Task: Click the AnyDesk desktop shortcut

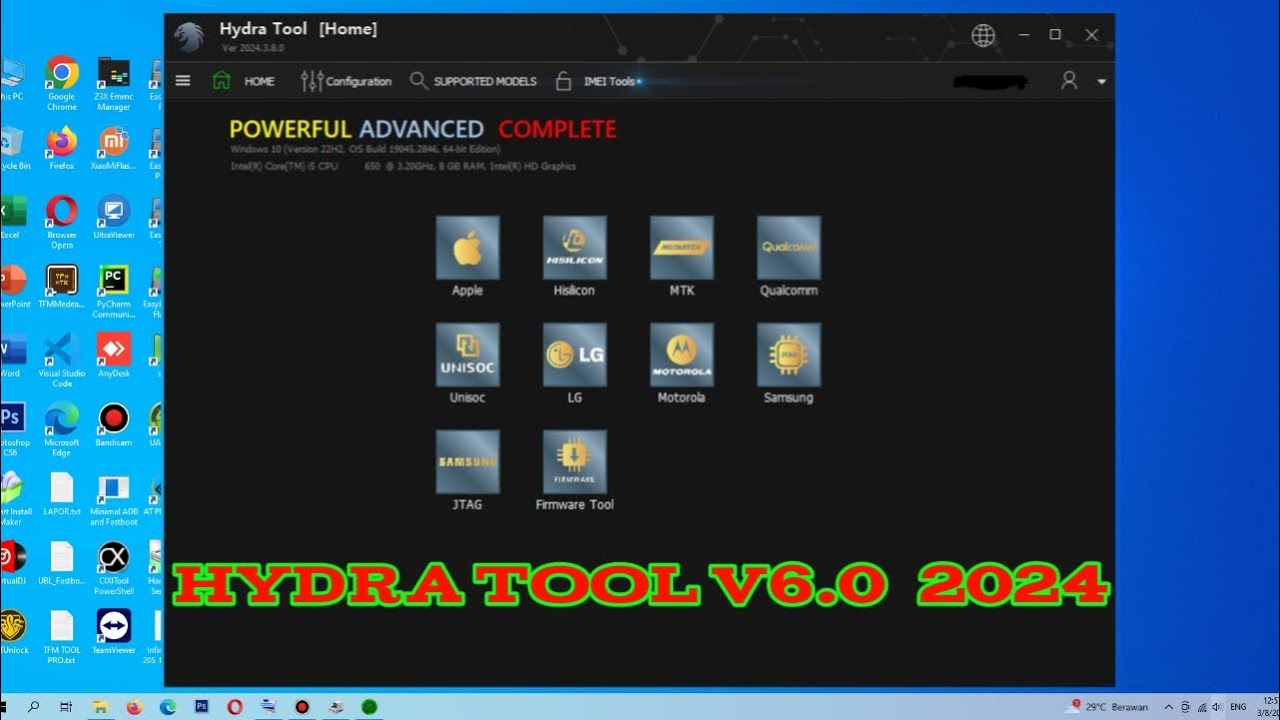Action: click(113, 355)
